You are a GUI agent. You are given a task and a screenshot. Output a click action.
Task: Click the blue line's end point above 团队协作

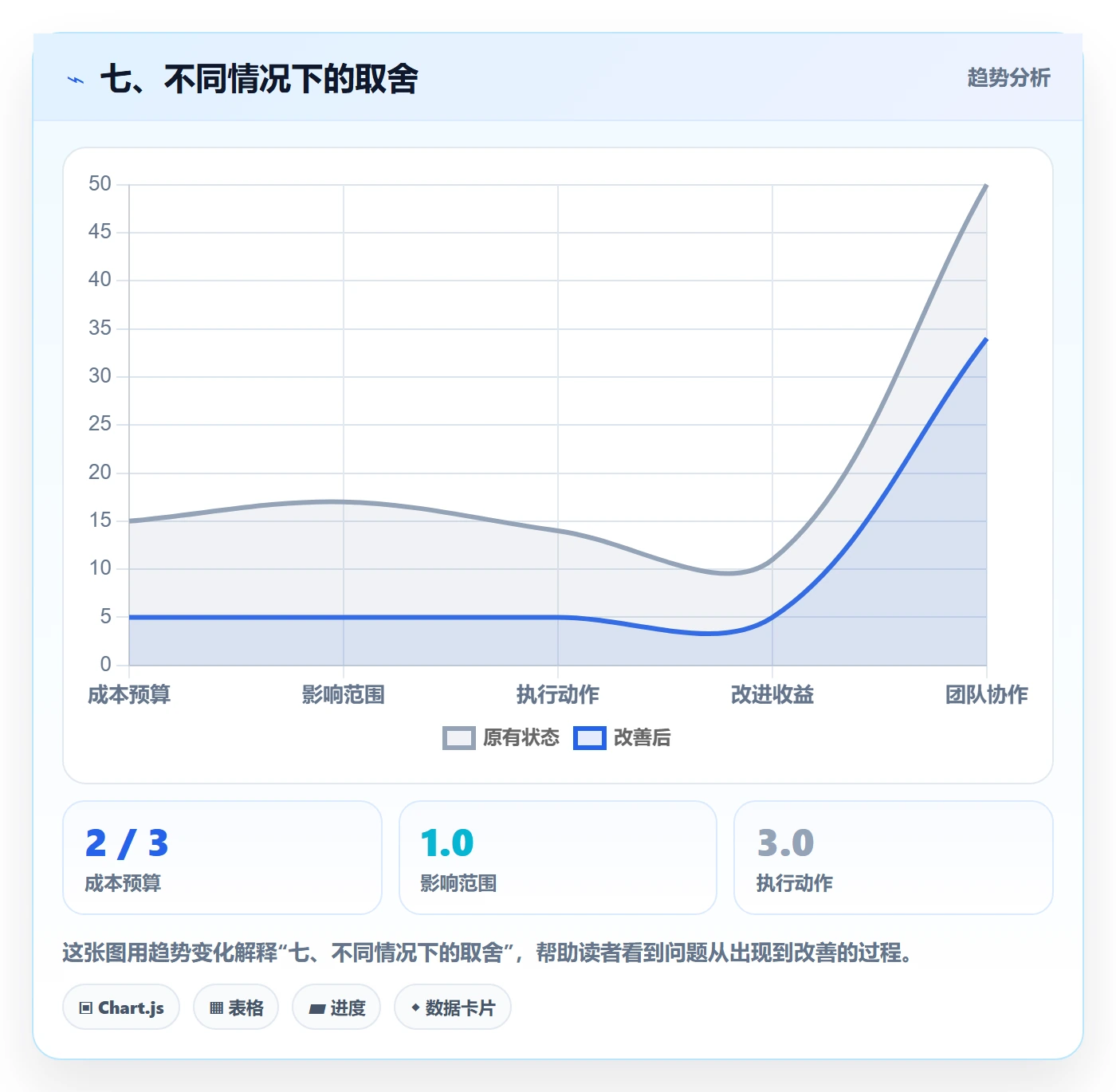click(x=987, y=339)
